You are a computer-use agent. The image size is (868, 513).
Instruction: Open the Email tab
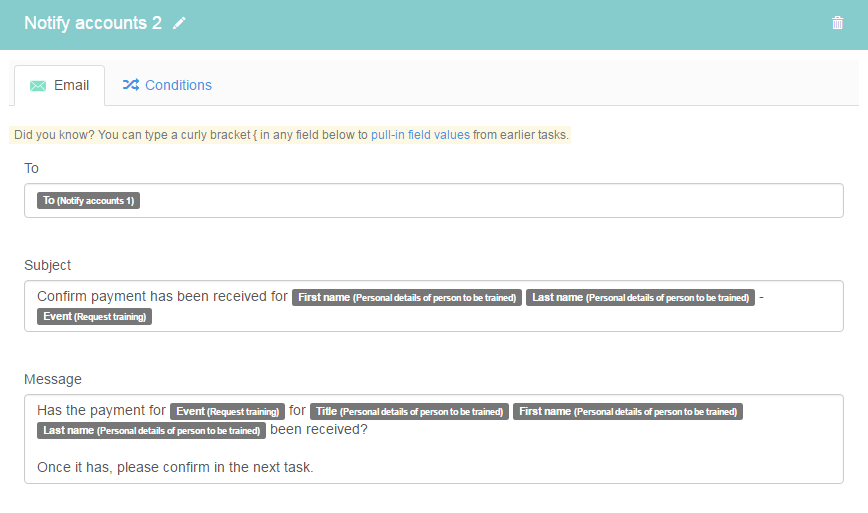pyautogui.click(x=59, y=85)
